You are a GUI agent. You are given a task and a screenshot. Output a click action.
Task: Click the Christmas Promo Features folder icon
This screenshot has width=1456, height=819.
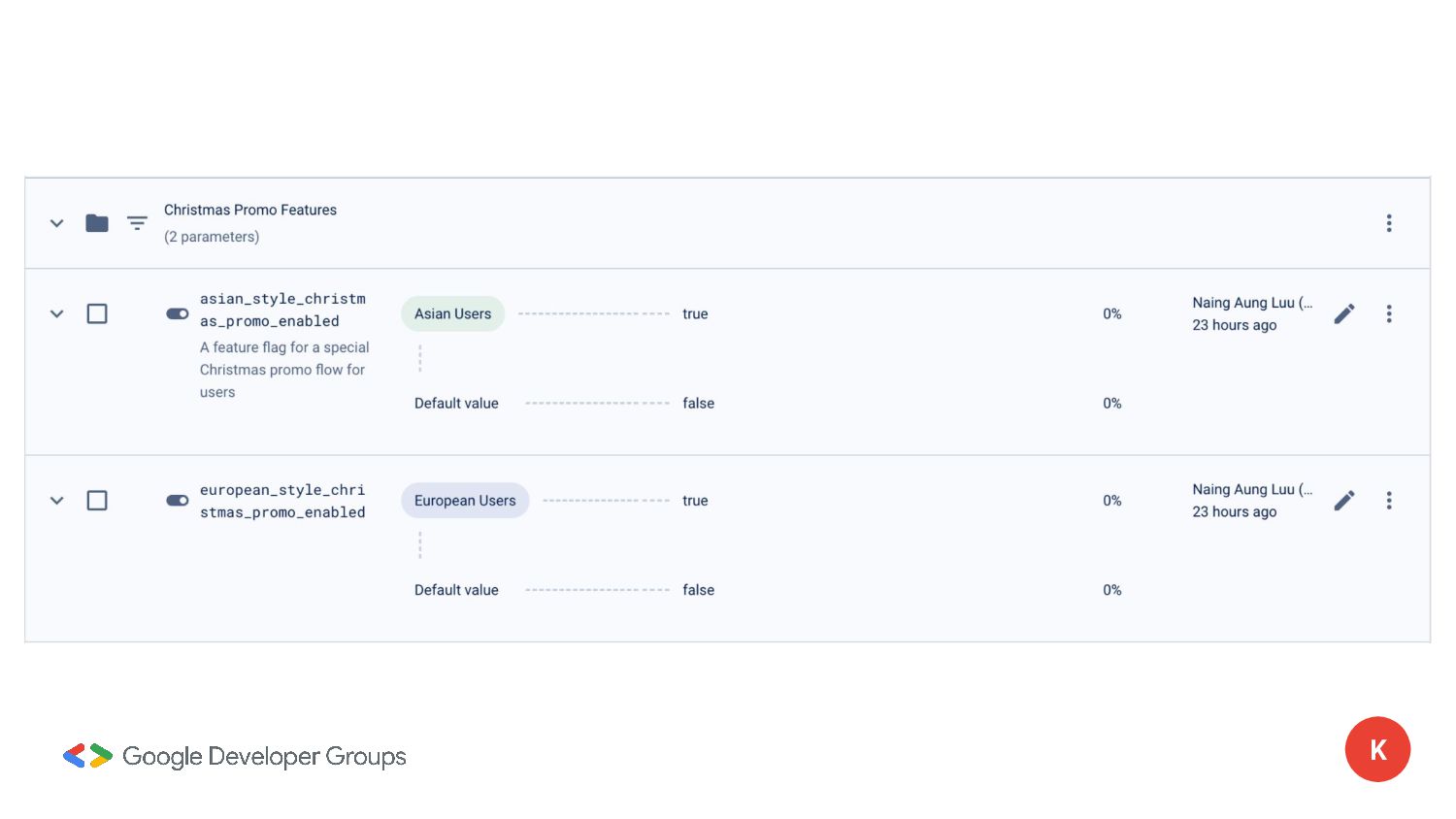click(x=97, y=223)
